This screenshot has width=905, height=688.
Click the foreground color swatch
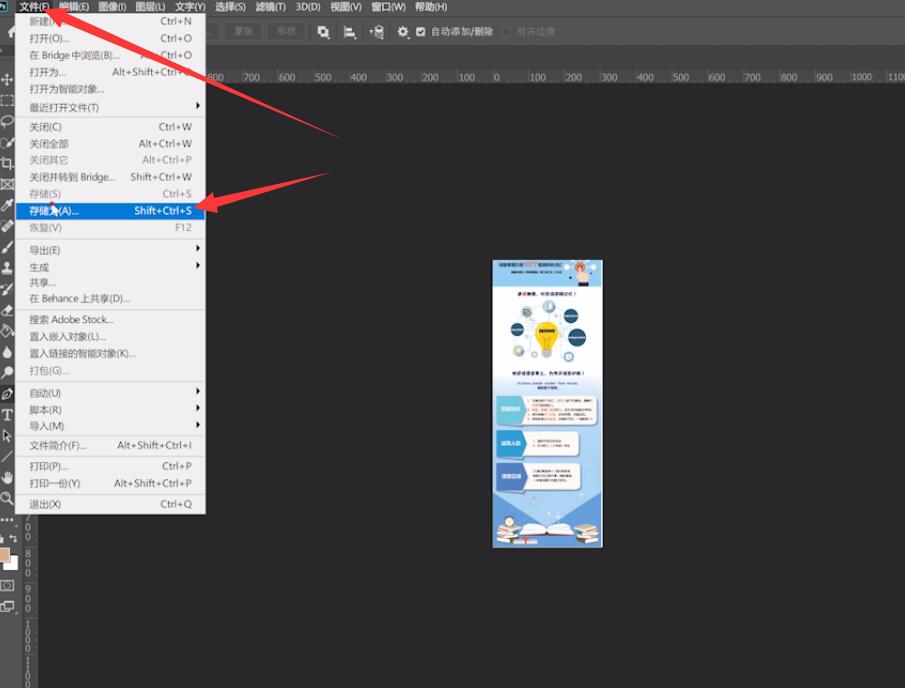point(4,555)
